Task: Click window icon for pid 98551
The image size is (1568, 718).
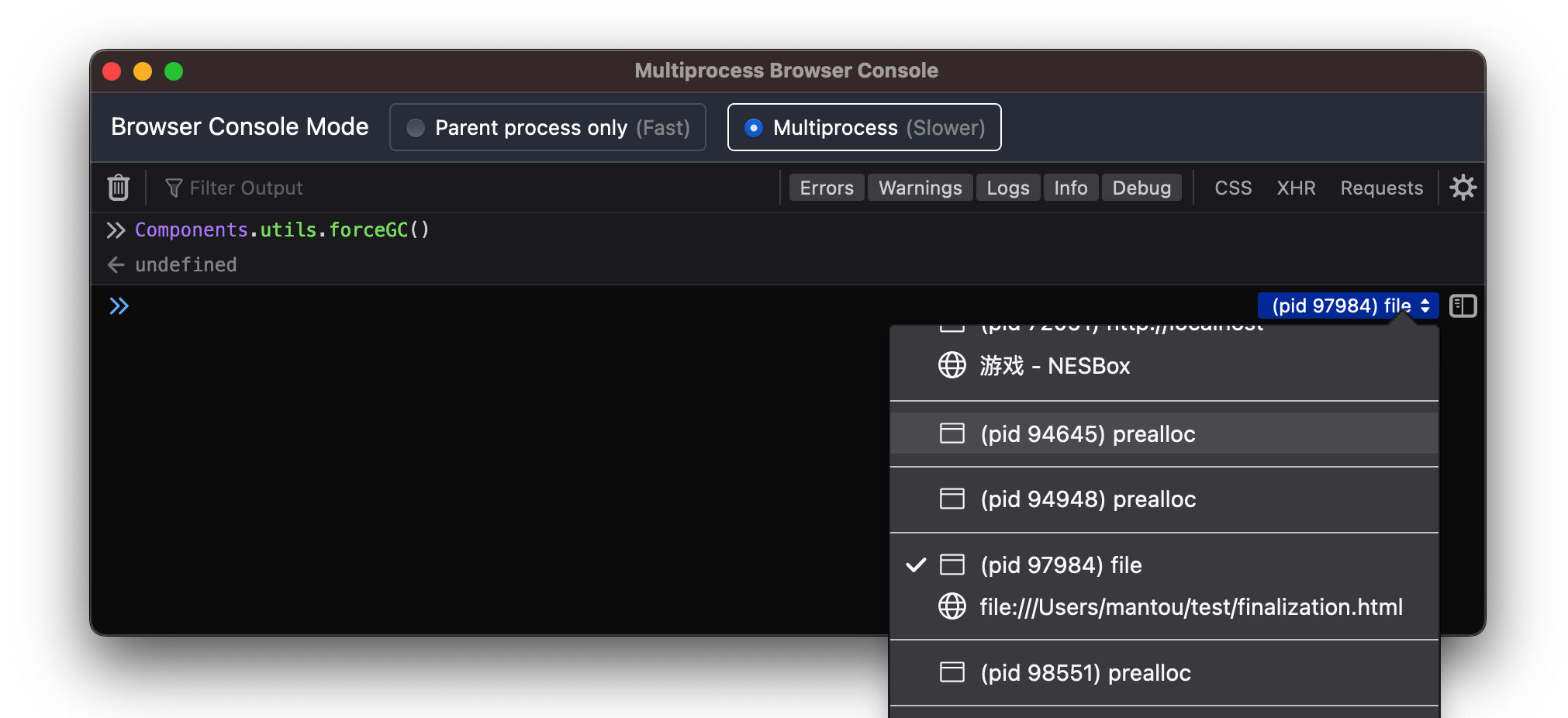Action: pyautogui.click(x=952, y=672)
